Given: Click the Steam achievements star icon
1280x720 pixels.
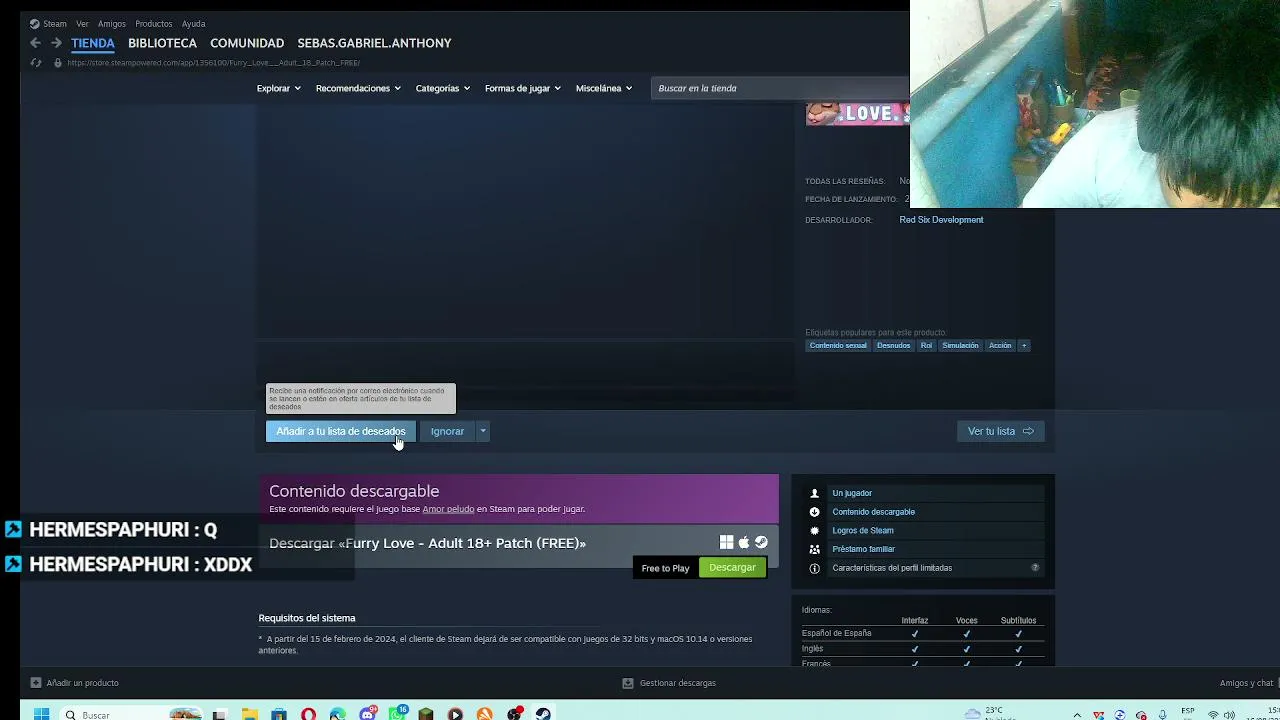Looking at the screenshot, I should (814, 531).
